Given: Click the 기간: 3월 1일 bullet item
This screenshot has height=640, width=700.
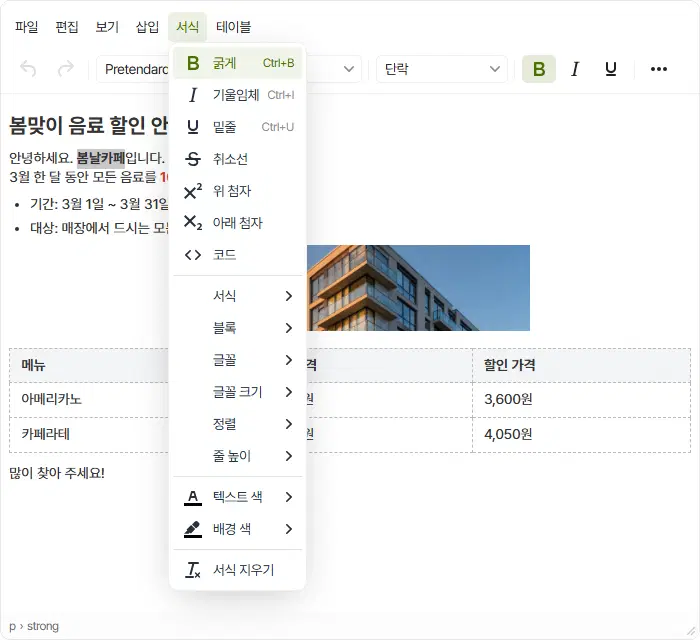Looking at the screenshot, I should 99,204.
